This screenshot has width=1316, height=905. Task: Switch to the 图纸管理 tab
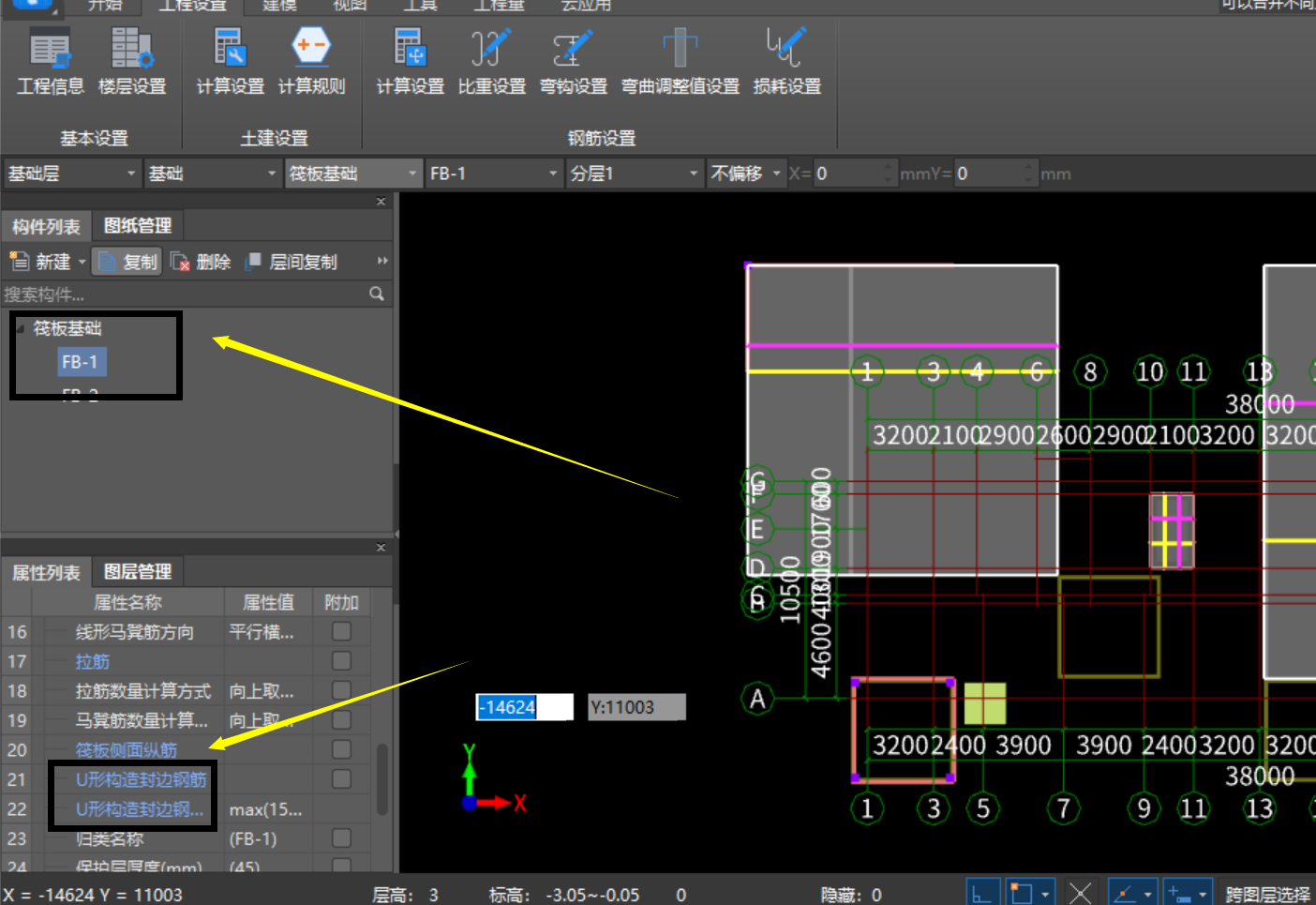[138, 226]
